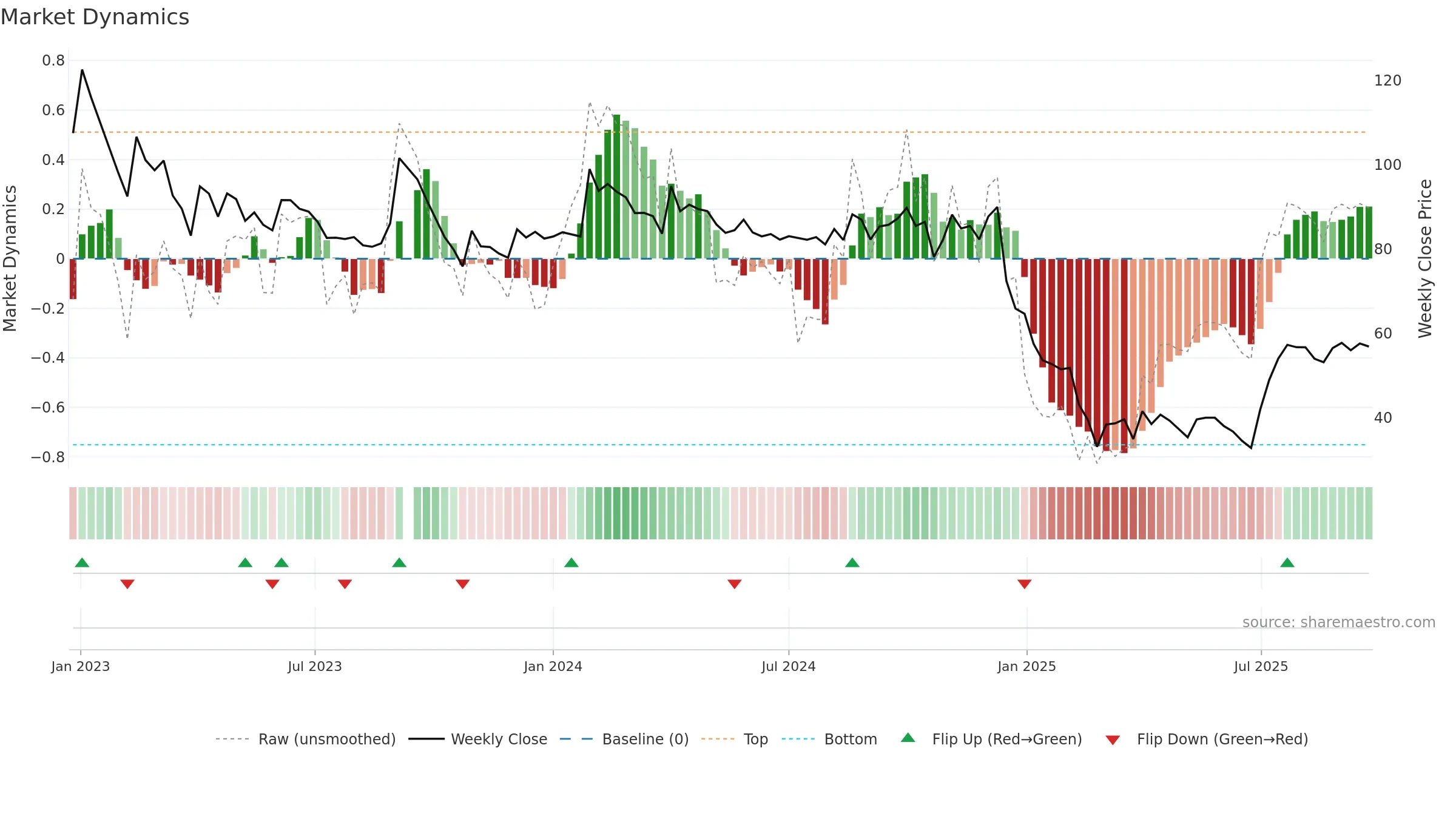Screen dimensions: 1456x819
Task: Click the 40 price-axis tick label
Action: (x=1383, y=418)
